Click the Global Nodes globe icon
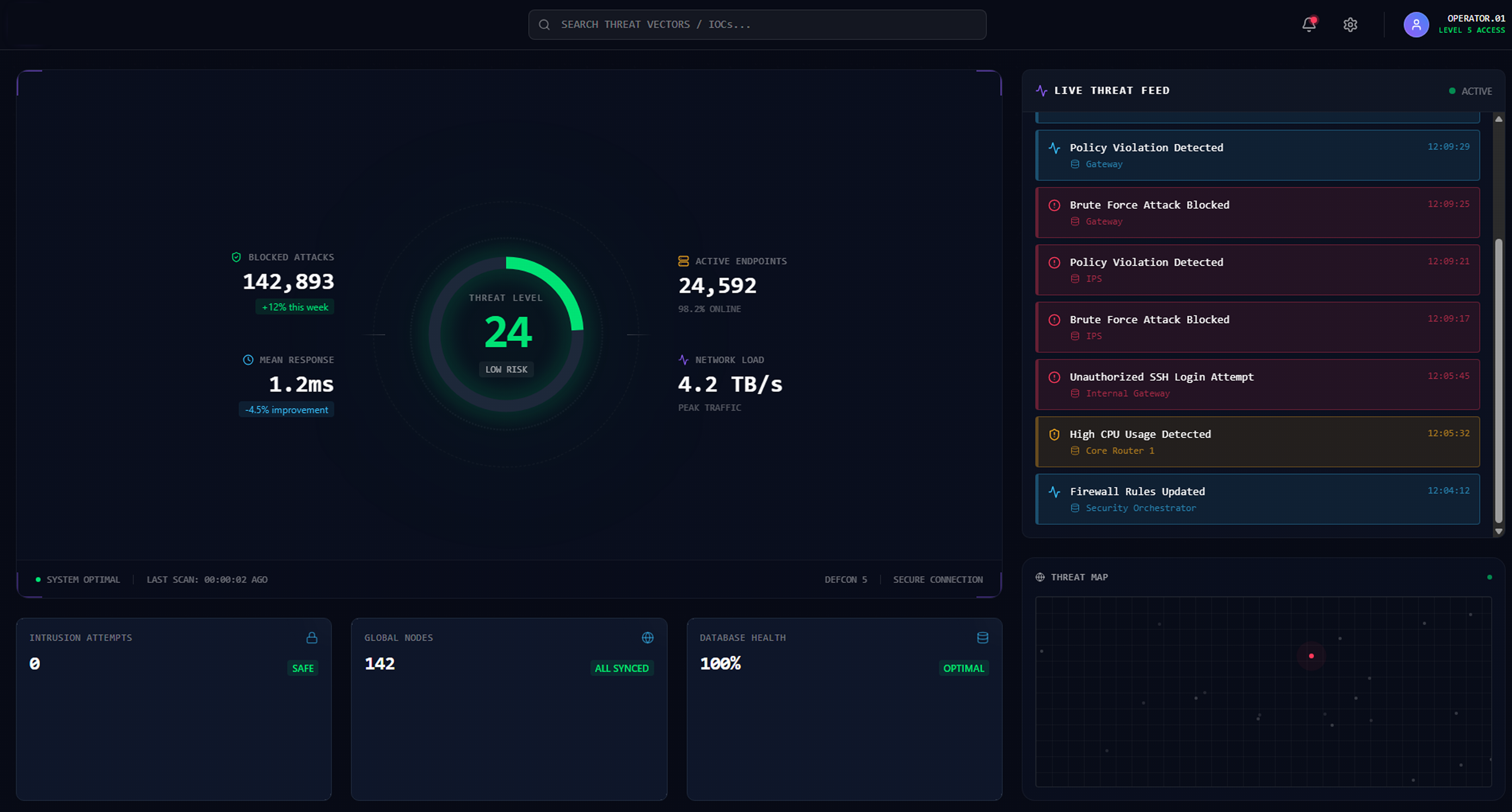 click(647, 638)
